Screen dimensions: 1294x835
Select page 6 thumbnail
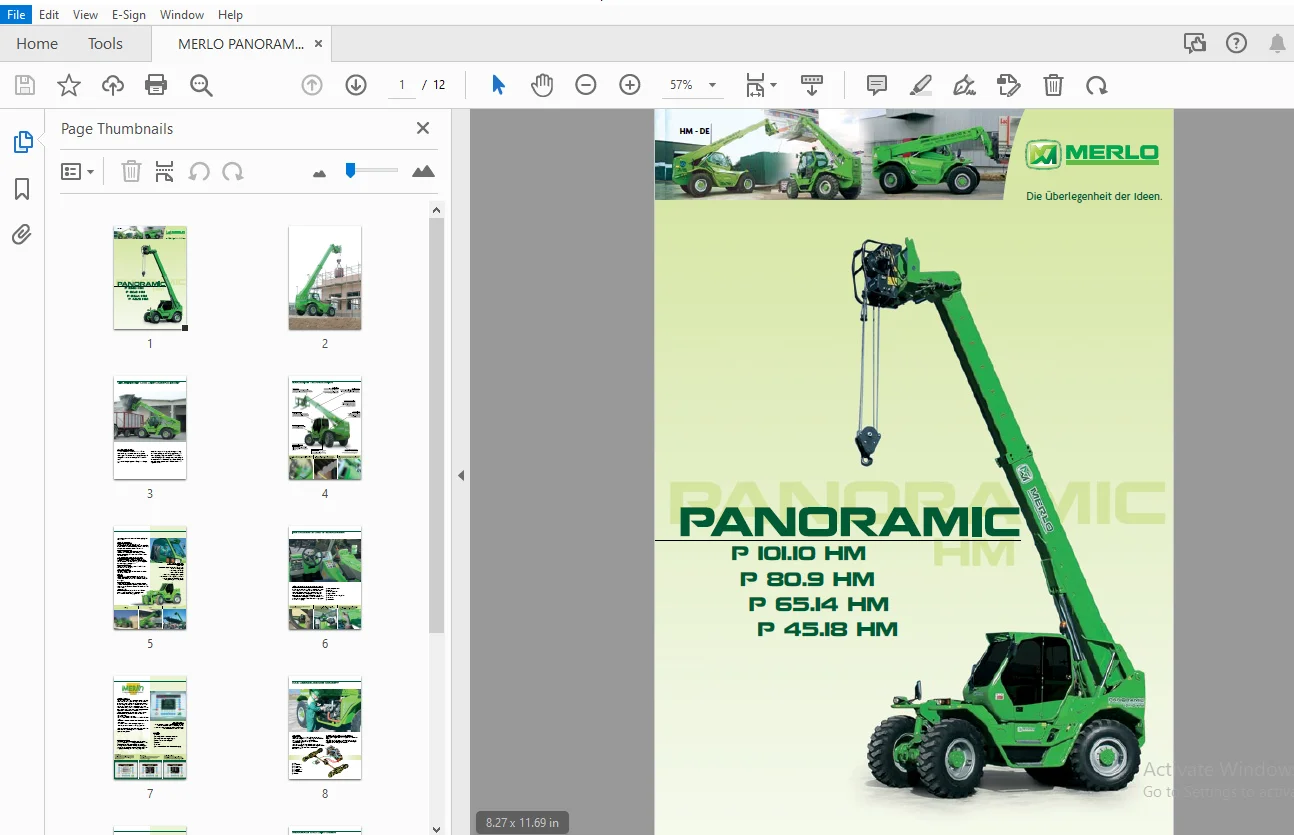[325, 578]
